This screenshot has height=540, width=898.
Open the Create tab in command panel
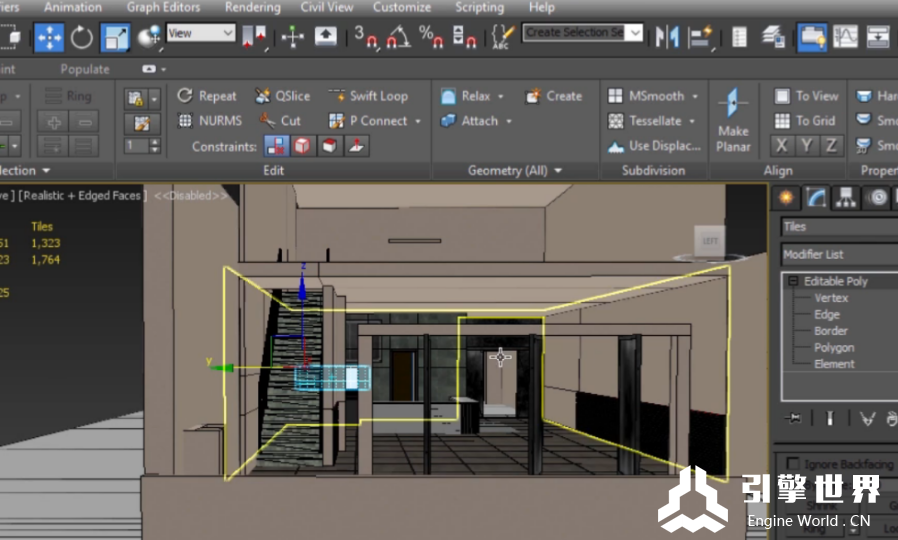coord(786,197)
